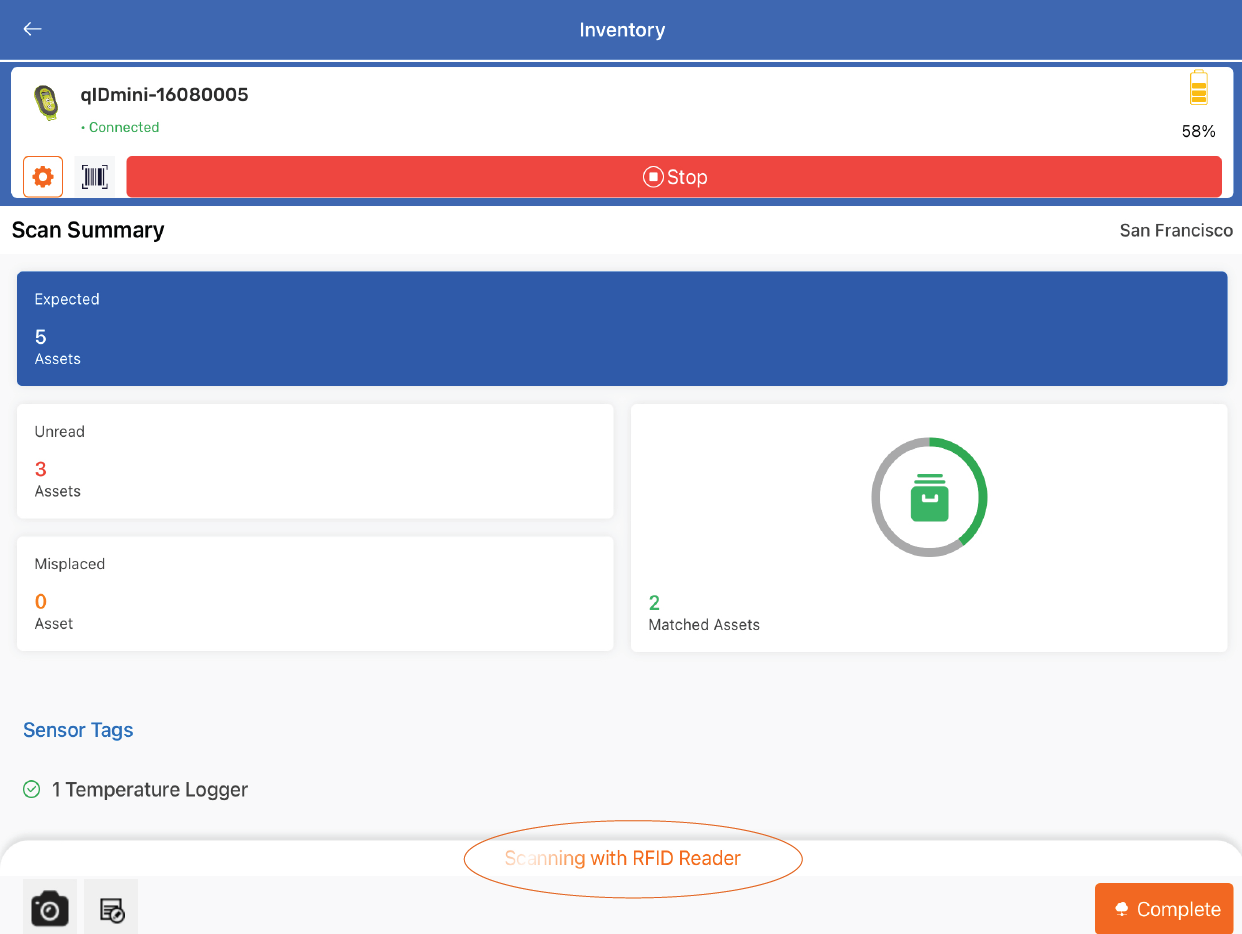View the Unread assets card
Viewport: 1242px width, 934px height.
pyautogui.click(x=314, y=461)
